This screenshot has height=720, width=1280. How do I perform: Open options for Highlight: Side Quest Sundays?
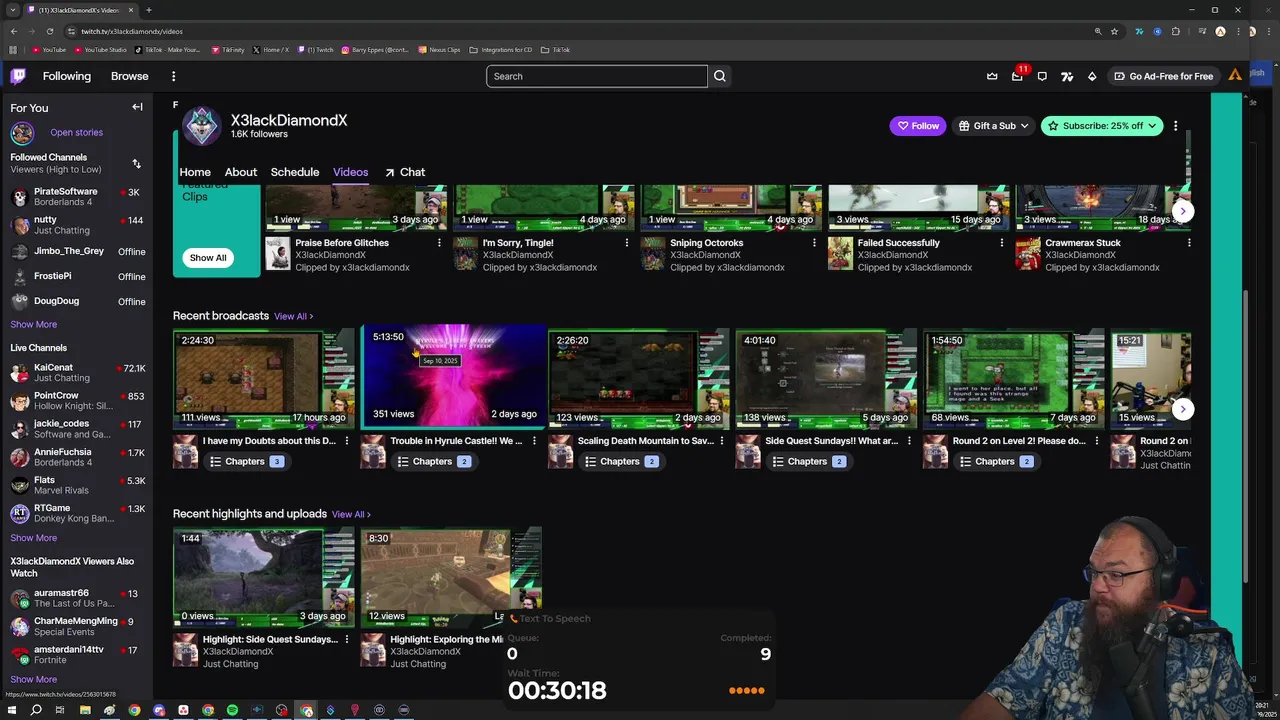[346, 640]
